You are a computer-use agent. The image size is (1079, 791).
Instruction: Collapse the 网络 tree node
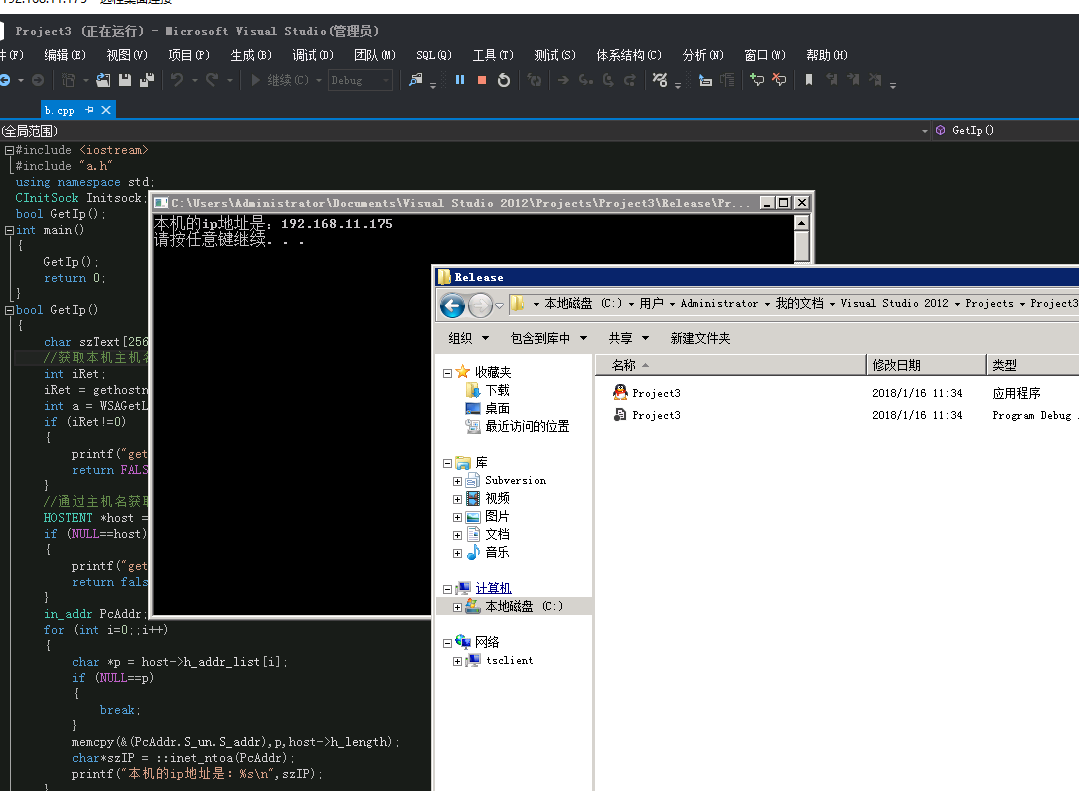[447, 643]
